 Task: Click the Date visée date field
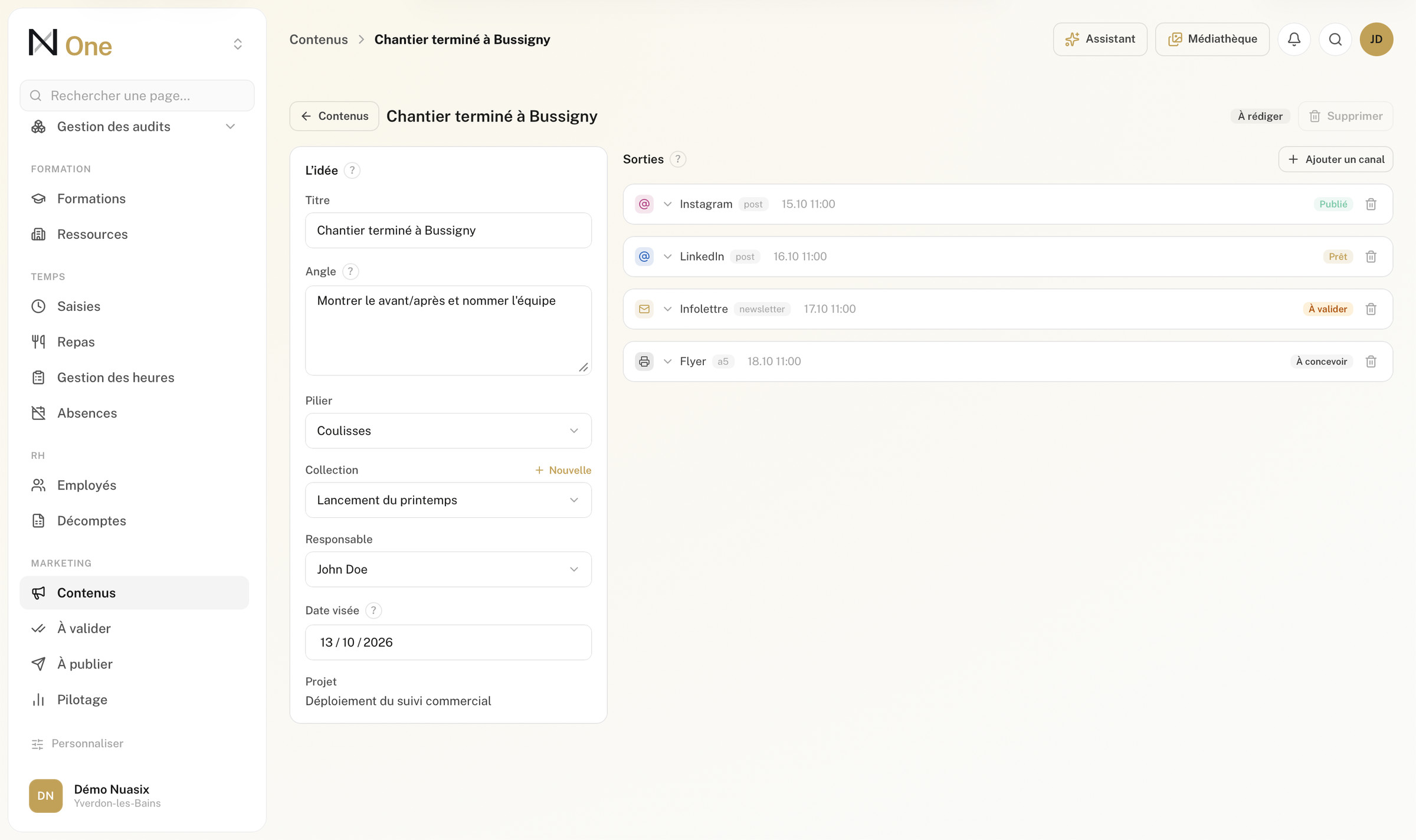[448, 642]
